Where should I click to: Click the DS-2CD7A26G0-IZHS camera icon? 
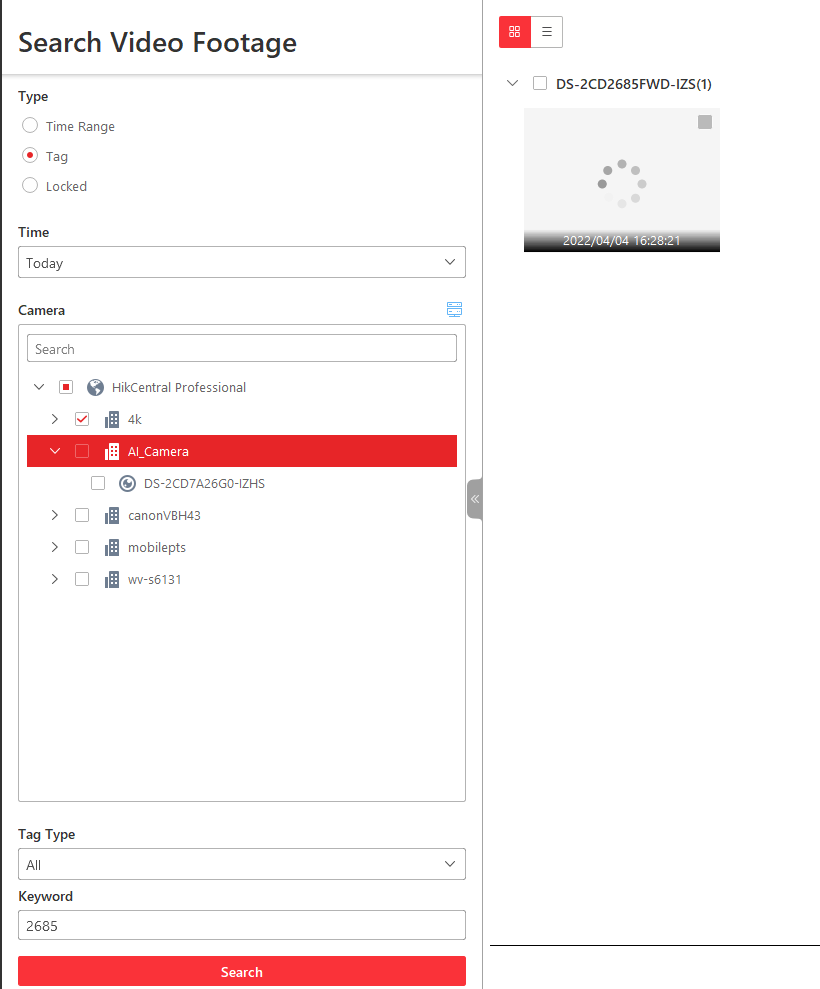(128, 484)
